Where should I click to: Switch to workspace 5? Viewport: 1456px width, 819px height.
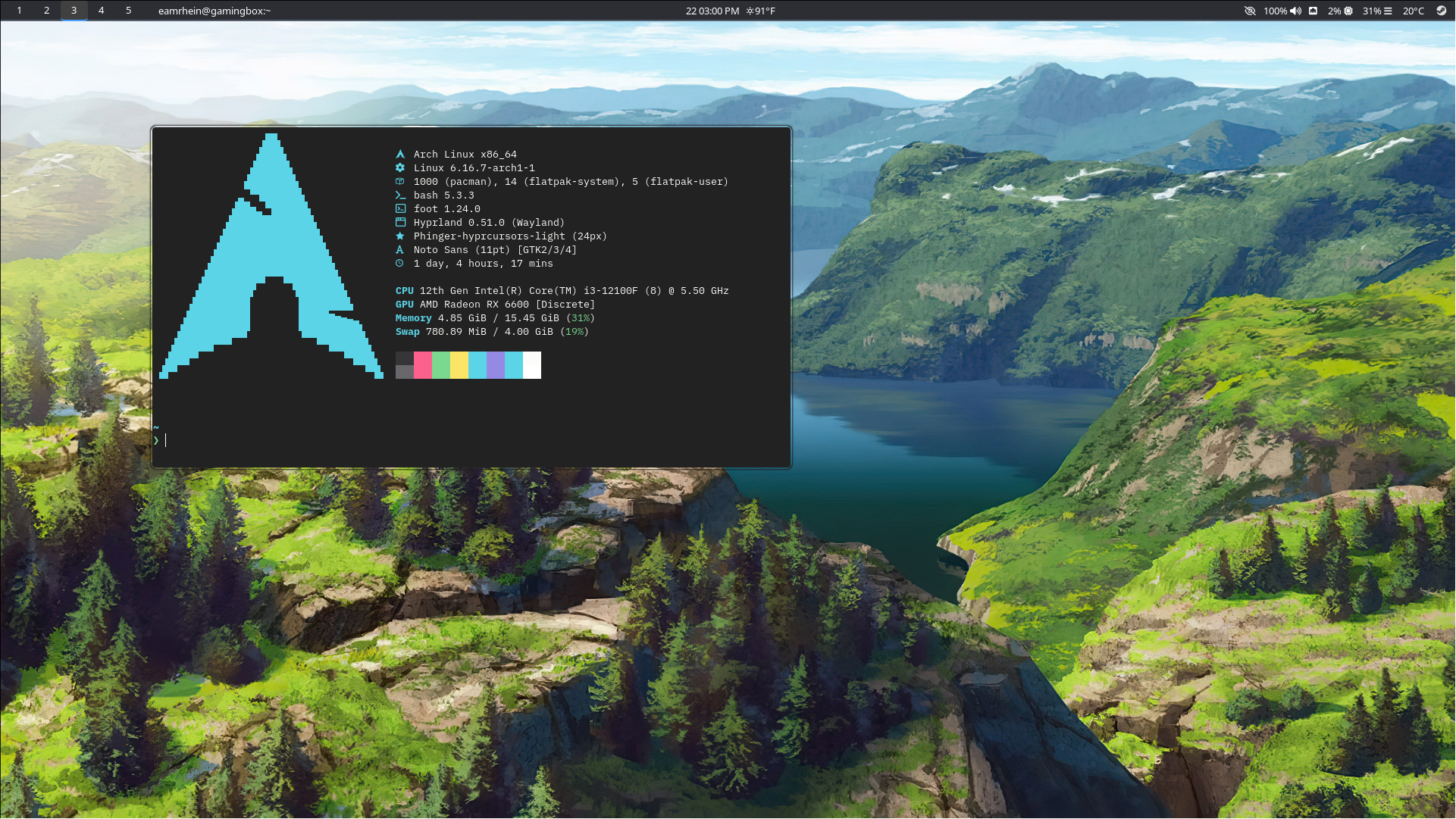coord(128,11)
